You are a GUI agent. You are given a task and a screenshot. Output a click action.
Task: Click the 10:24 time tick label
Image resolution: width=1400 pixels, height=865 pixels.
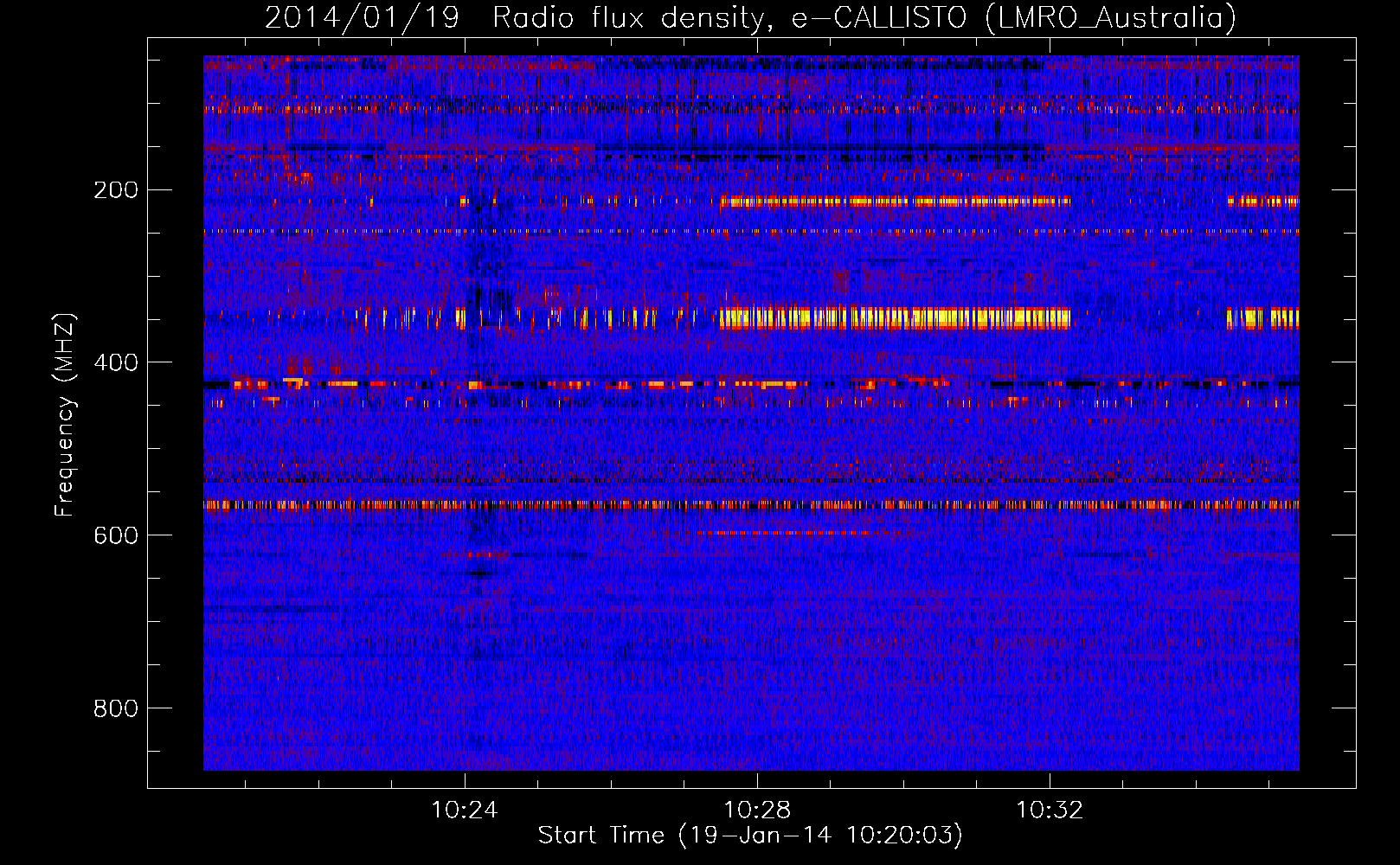click(x=465, y=810)
